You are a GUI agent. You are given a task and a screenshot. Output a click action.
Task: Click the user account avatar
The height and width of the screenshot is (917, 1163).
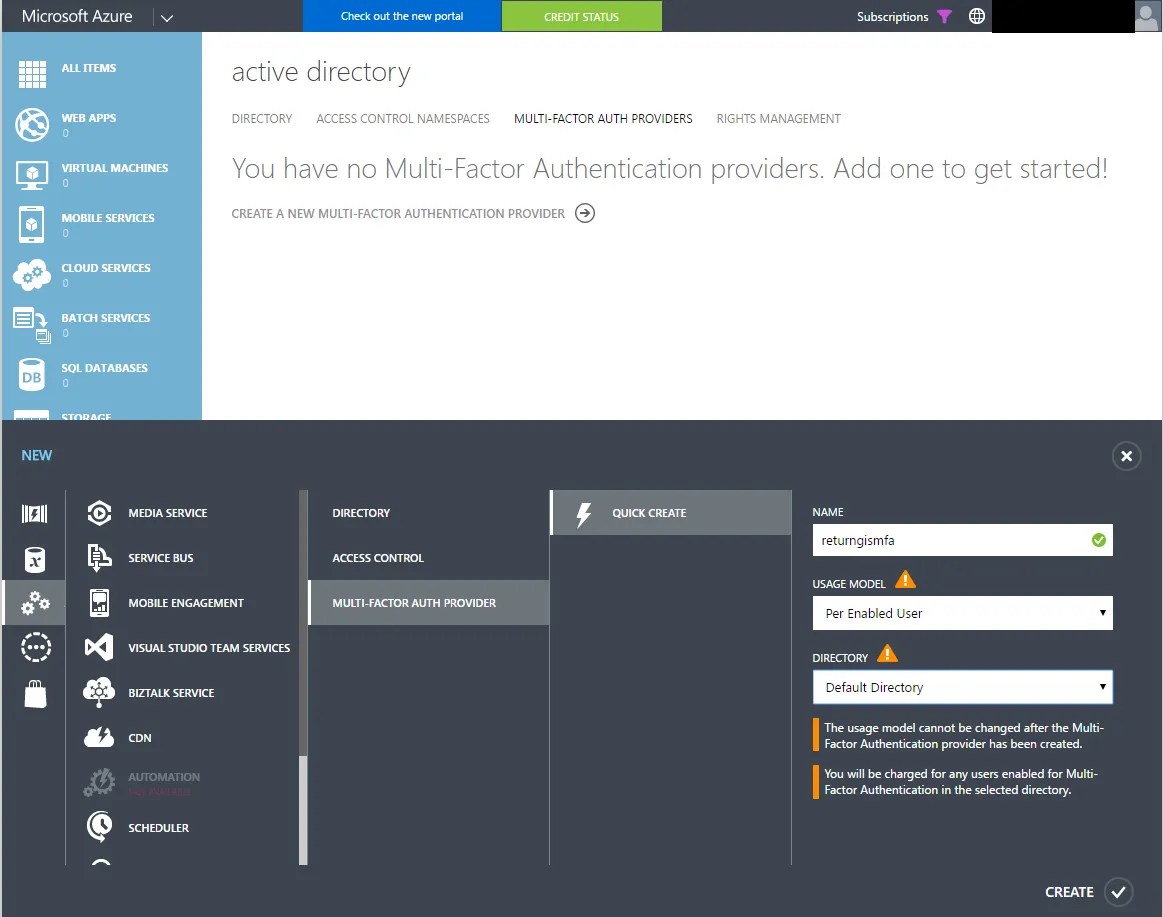tap(1147, 16)
